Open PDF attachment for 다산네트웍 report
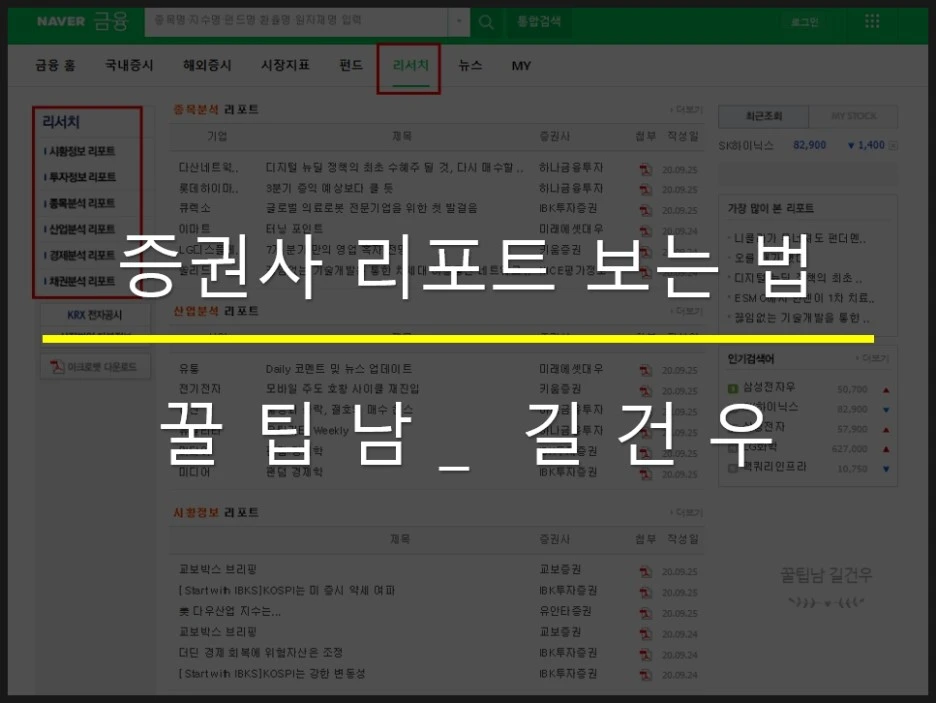This screenshot has height=703, width=936. [645, 170]
